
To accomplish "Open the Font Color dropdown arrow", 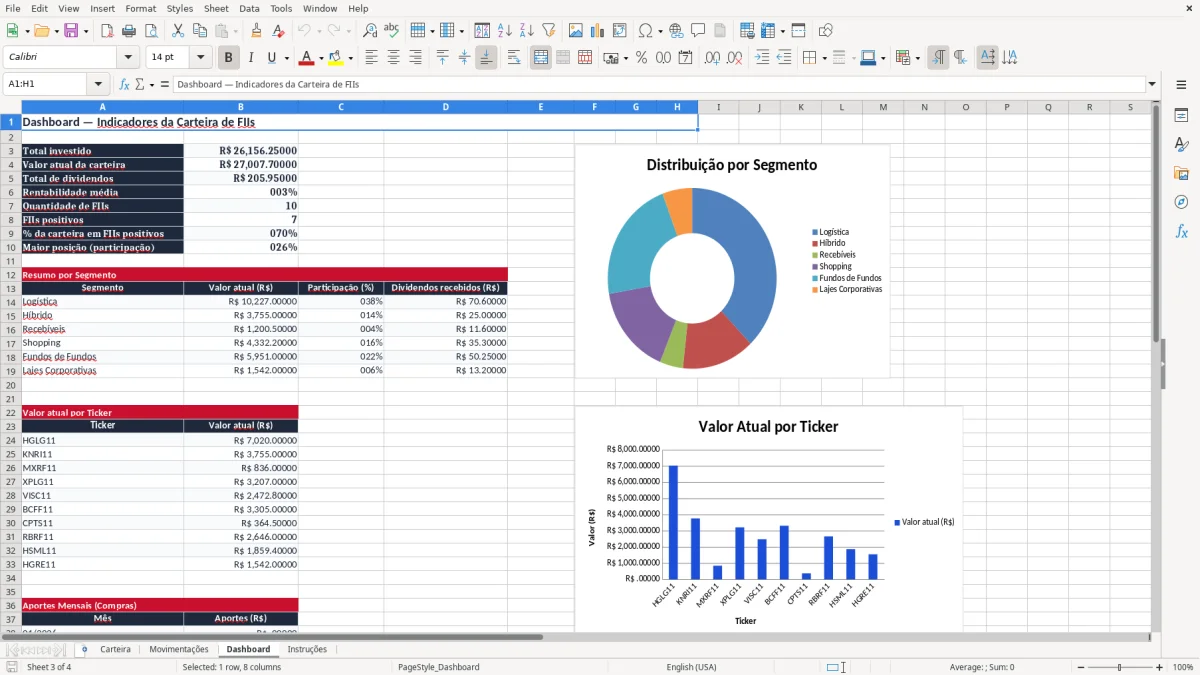I will (x=323, y=58).
